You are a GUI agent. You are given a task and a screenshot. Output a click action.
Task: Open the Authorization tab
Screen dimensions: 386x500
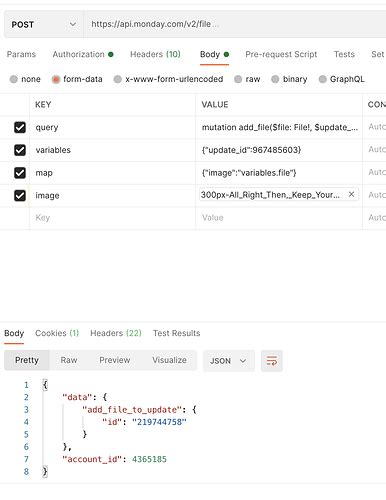coord(83,54)
